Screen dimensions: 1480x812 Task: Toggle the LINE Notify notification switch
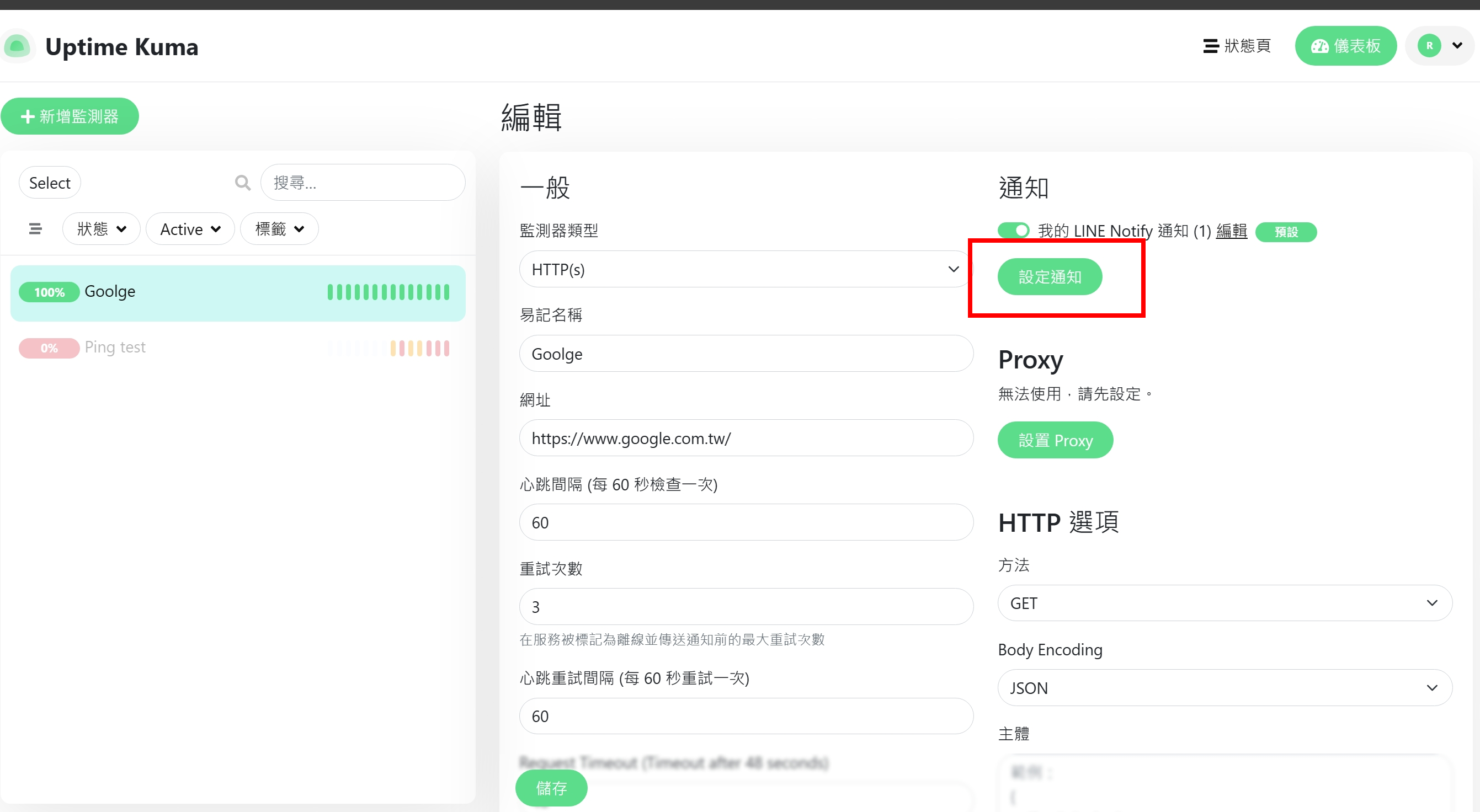pyautogui.click(x=1014, y=231)
